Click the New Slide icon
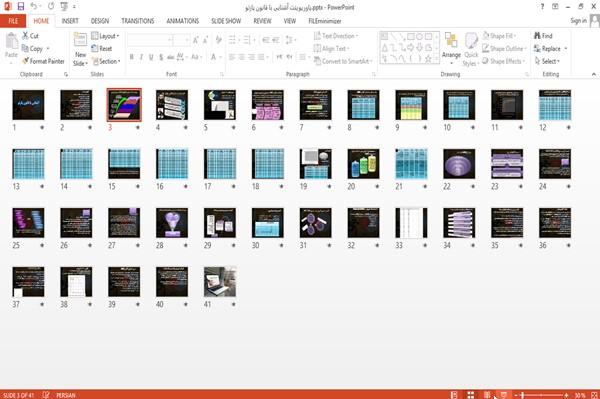Image resolution: width=600 pixels, height=399 pixels. point(80,41)
